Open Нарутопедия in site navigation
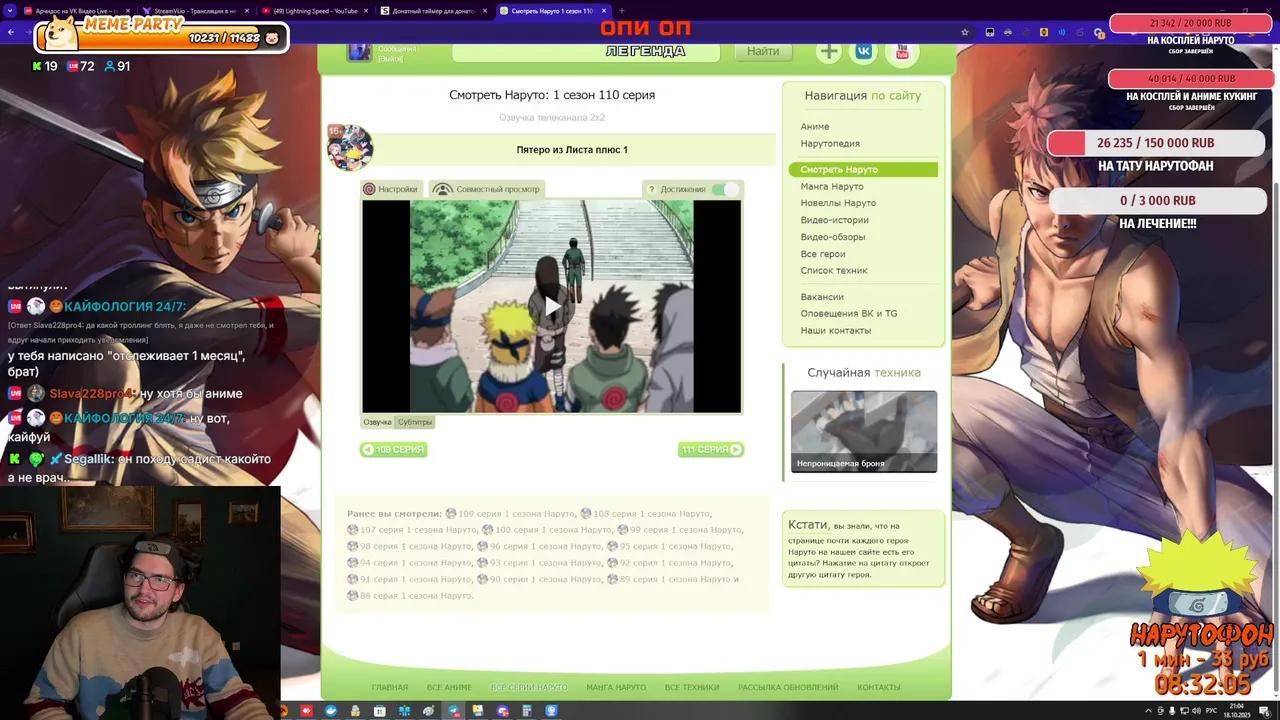This screenshot has height=720, width=1280. 830,144
